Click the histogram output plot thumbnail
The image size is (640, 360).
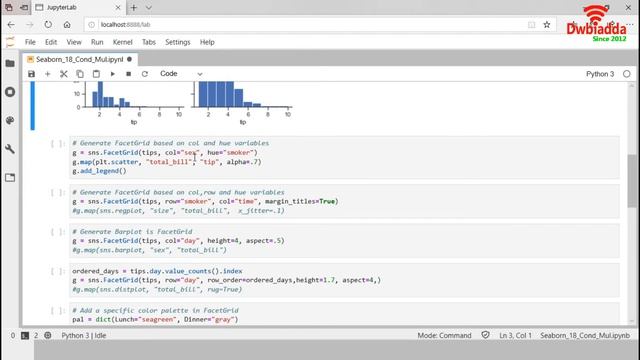tap(183, 103)
